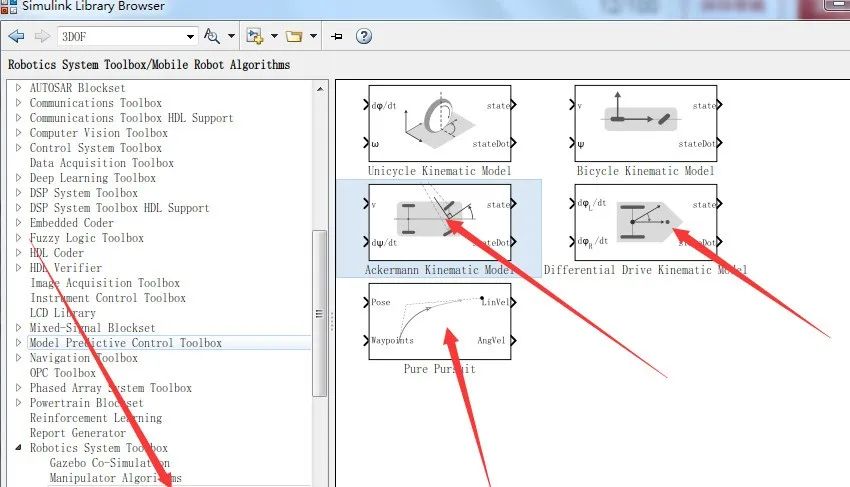Expand DSP System Toolbox HDL Support node
Screen dimensions: 850x487
pos(19,208)
